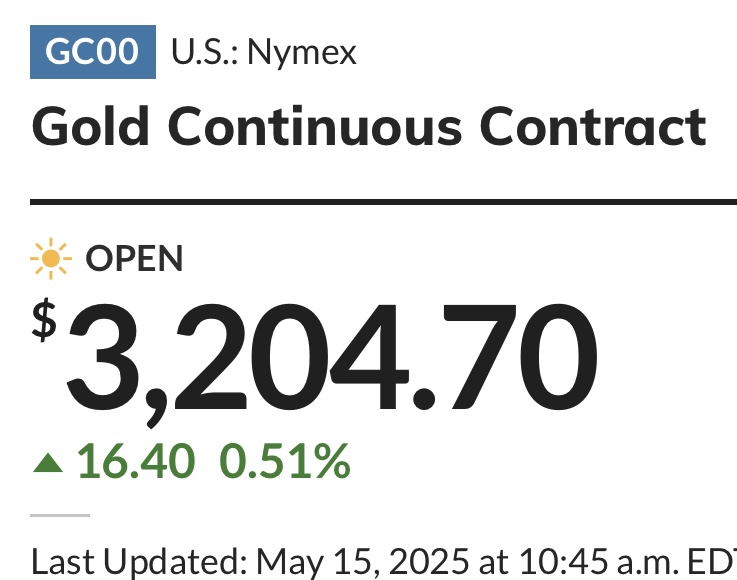
Task: Click the U.S. country prefix text
Action: coord(207,52)
